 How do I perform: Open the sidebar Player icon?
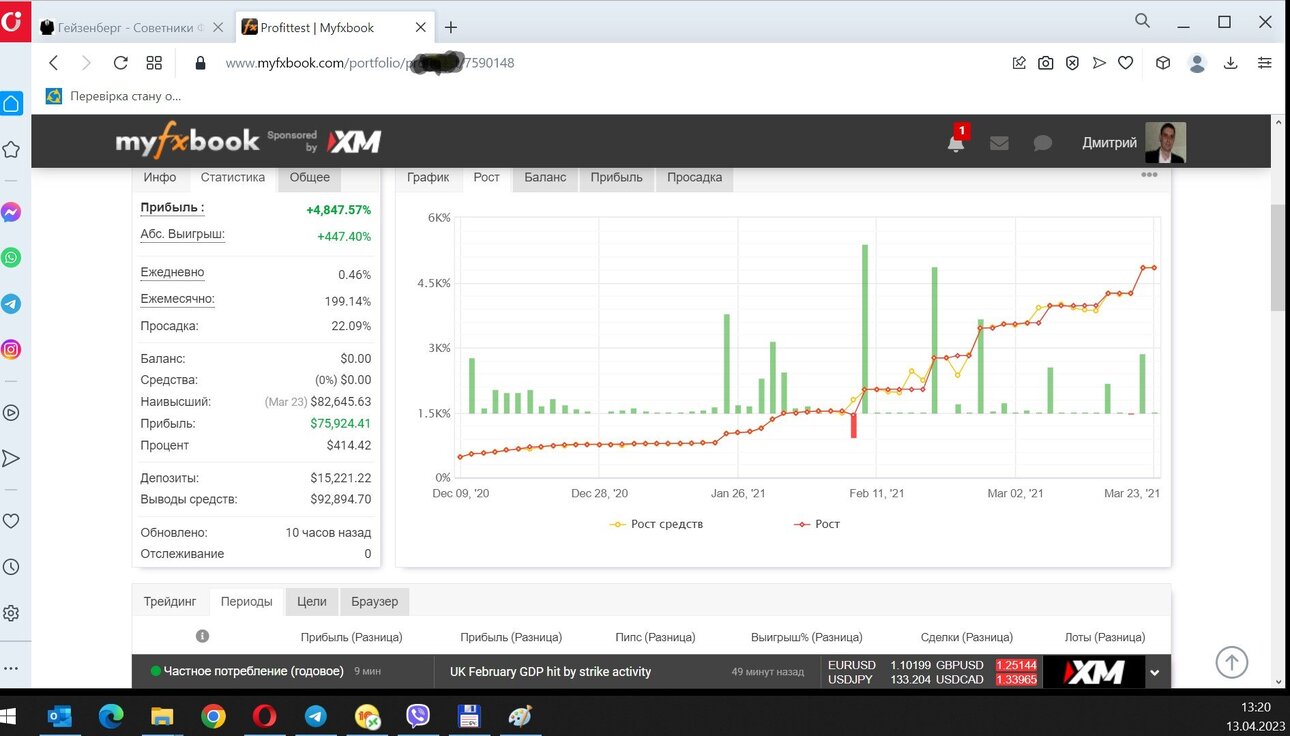(11, 412)
